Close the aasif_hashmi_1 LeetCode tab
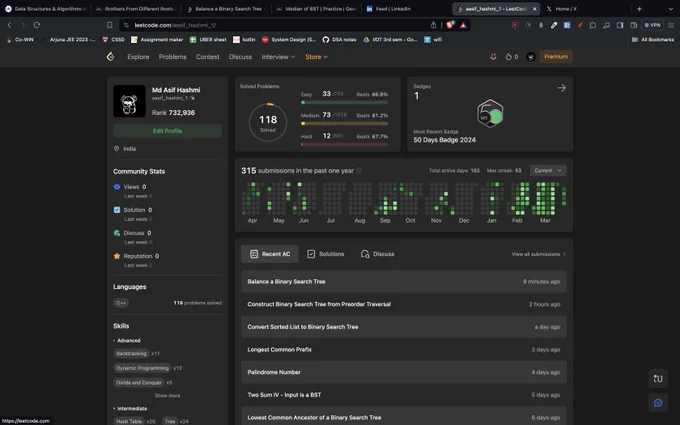Viewport: 680px width, 425px height. 534,9
